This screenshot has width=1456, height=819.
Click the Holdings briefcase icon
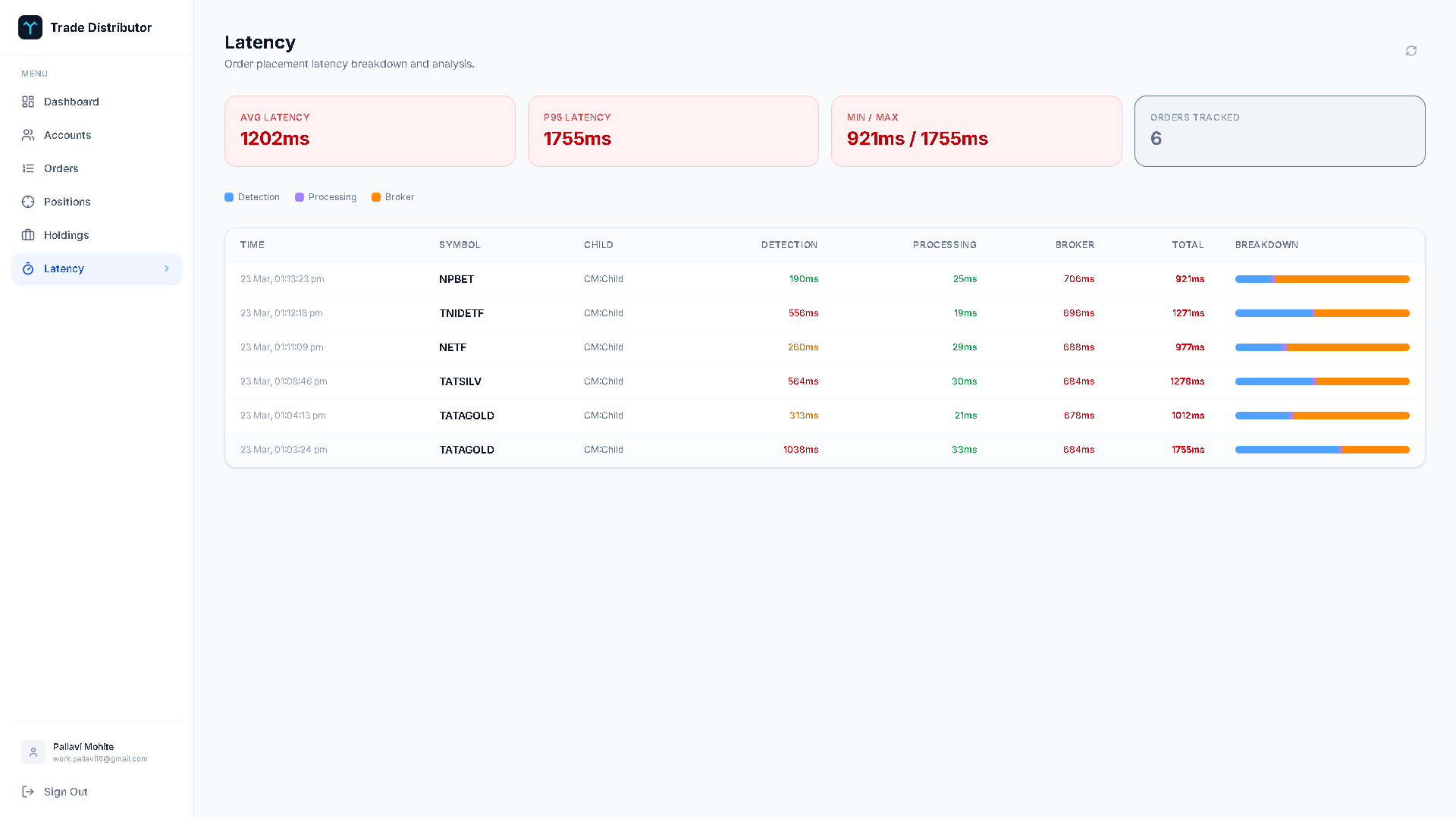pyautogui.click(x=28, y=235)
